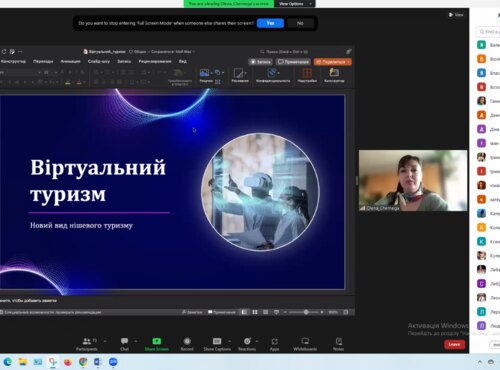This screenshot has height=370, width=500.
Task: Click the accessibility check status bar item
Action: (51, 312)
